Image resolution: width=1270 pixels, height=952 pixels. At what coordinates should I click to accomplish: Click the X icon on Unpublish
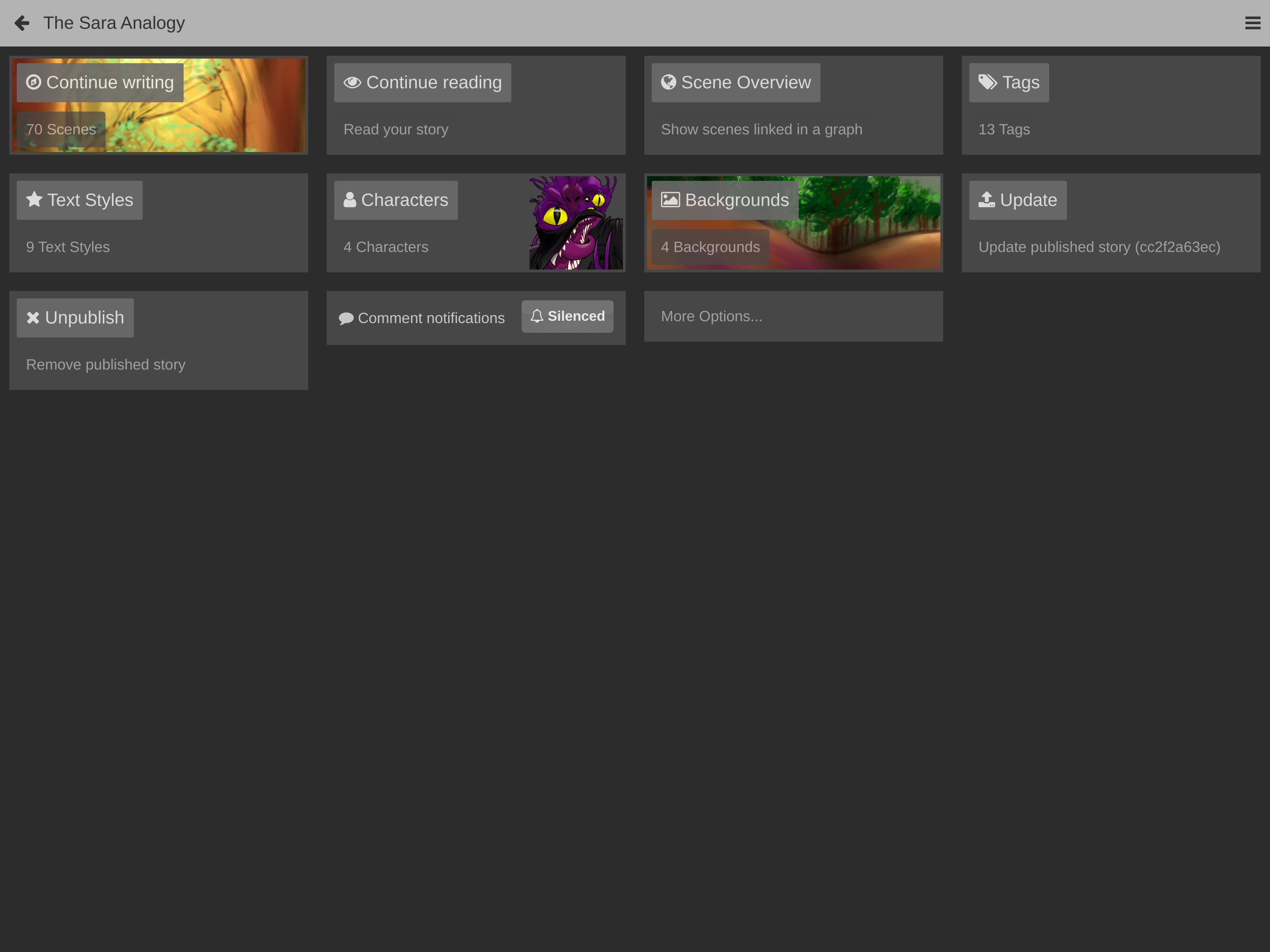point(33,317)
